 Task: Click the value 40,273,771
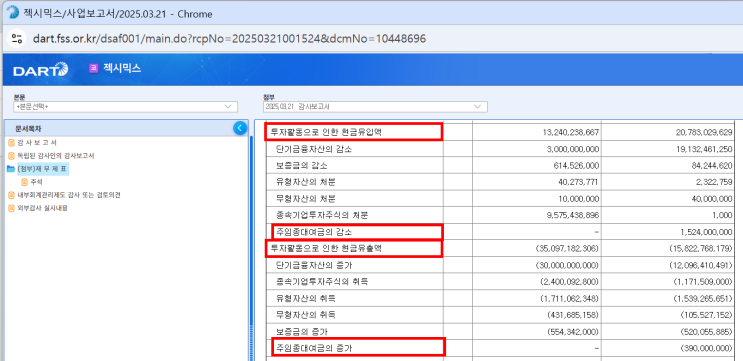580,182
